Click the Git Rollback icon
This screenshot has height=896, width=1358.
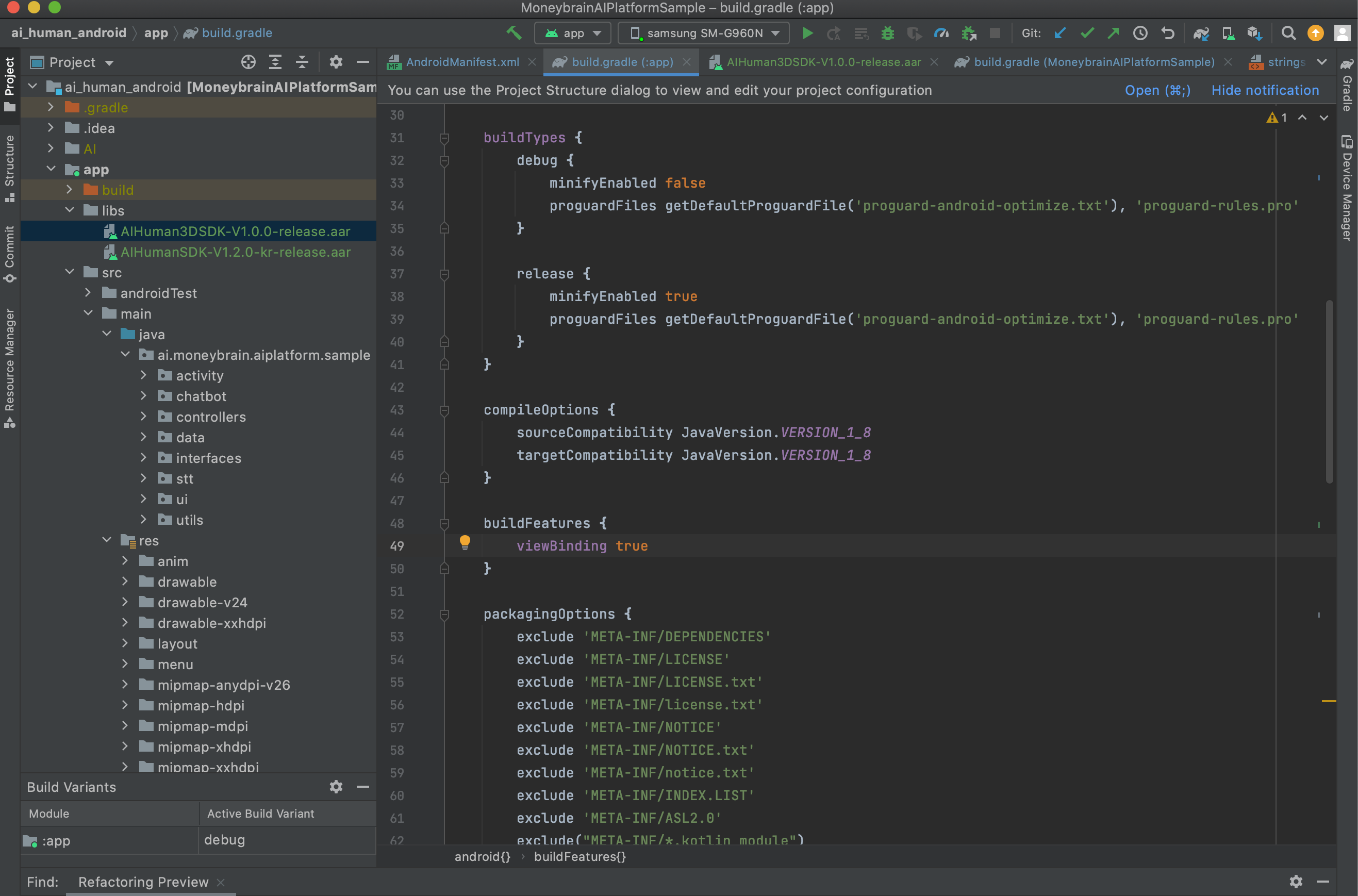pos(1168,33)
